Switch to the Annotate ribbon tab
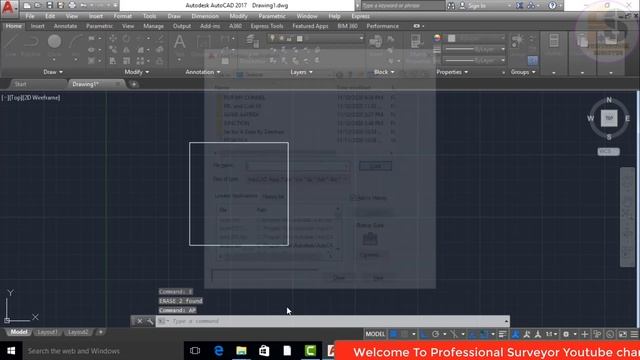Viewport: 640px width, 360px height. pyautogui.click(x=65, y=26)
